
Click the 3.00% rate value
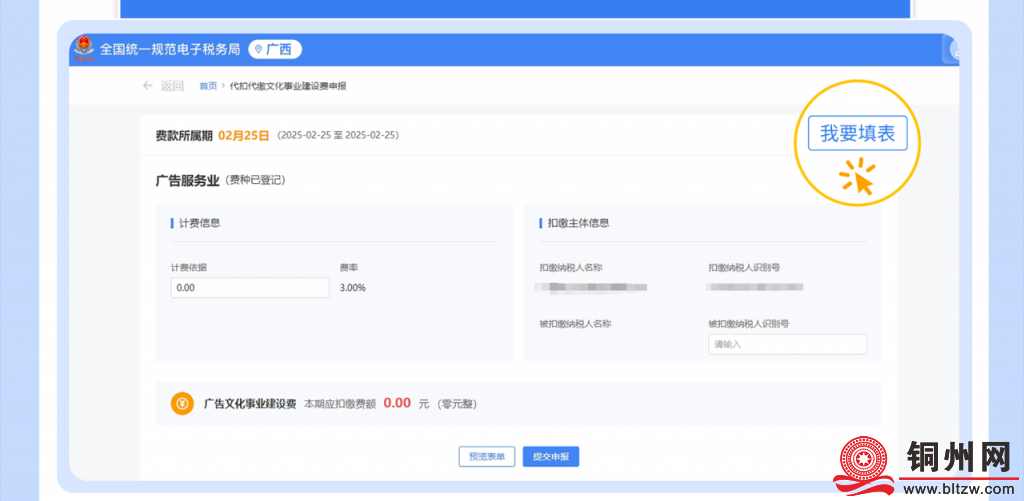353,288
